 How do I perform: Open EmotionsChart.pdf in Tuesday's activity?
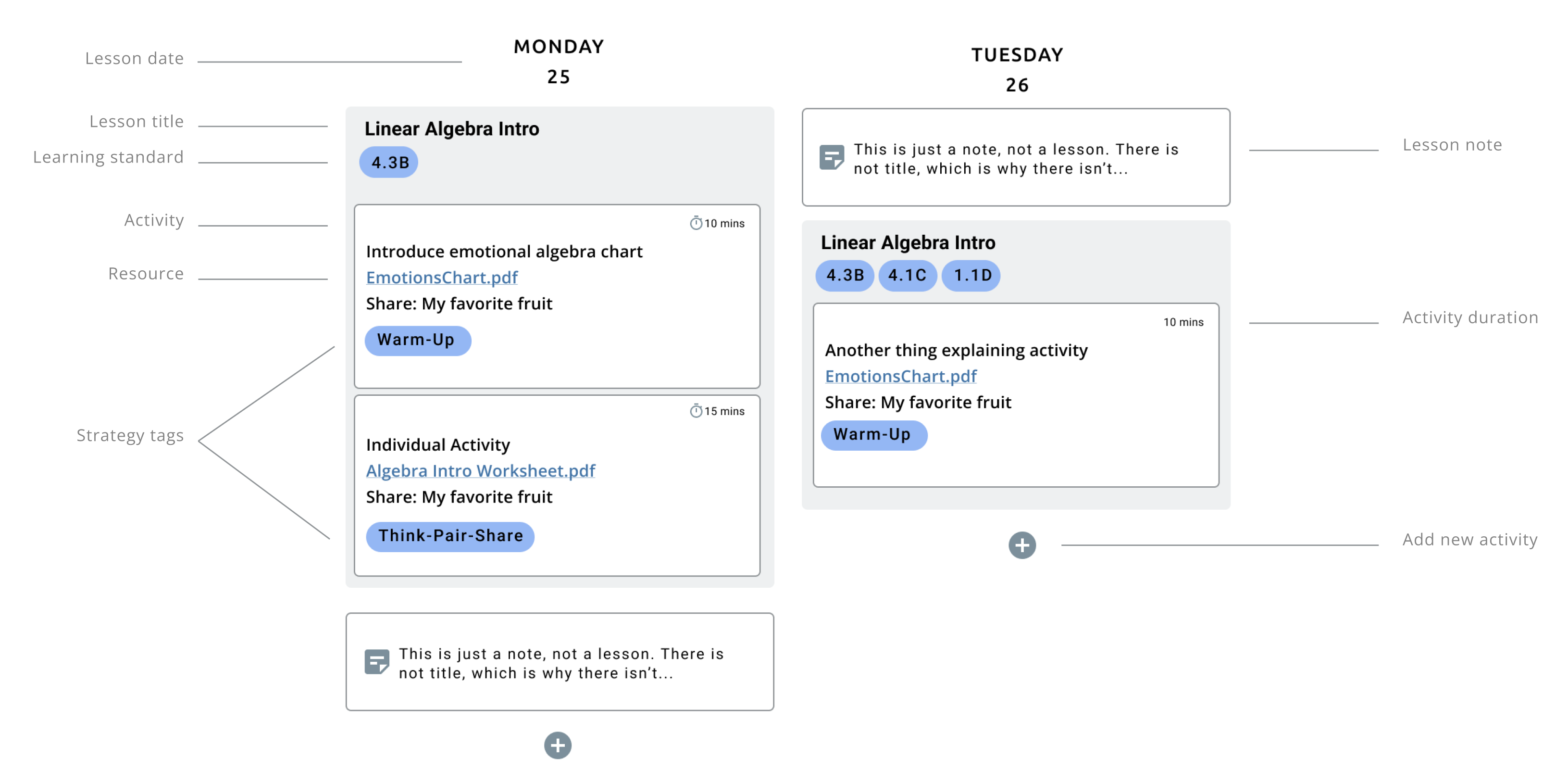click(x=900, y=376)
